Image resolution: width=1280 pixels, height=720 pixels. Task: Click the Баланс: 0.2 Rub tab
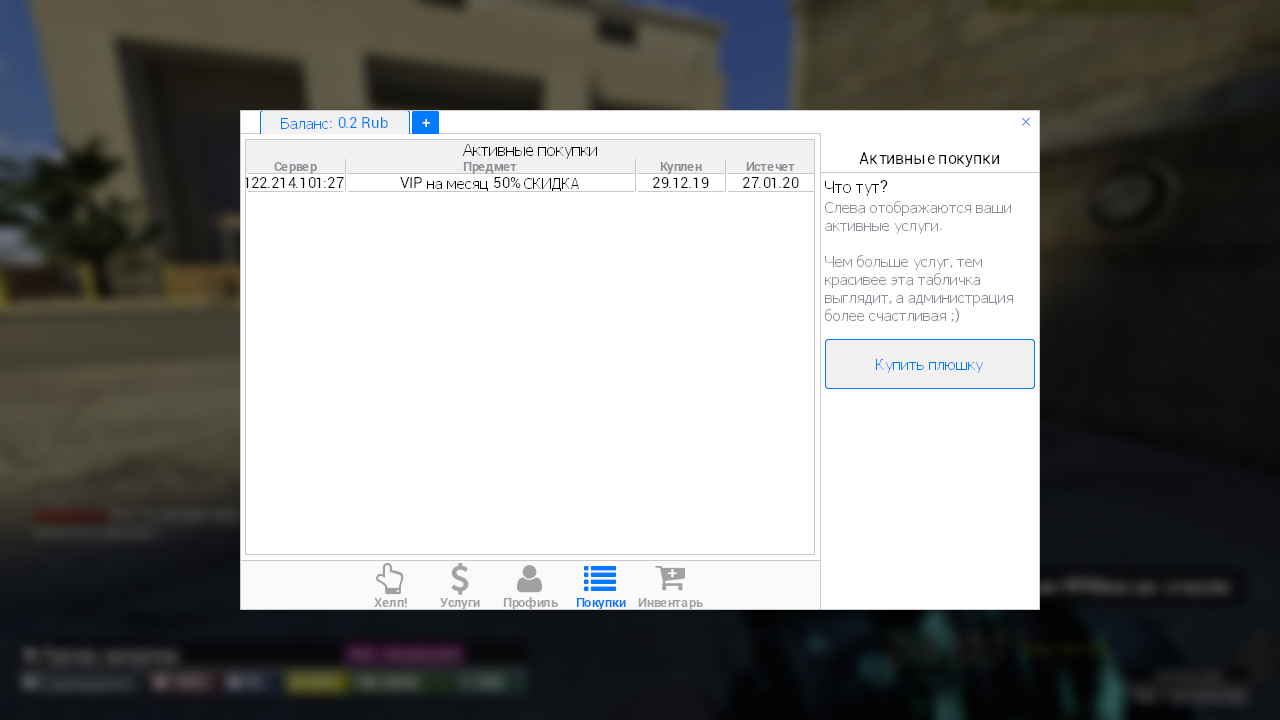pos(334,123)
